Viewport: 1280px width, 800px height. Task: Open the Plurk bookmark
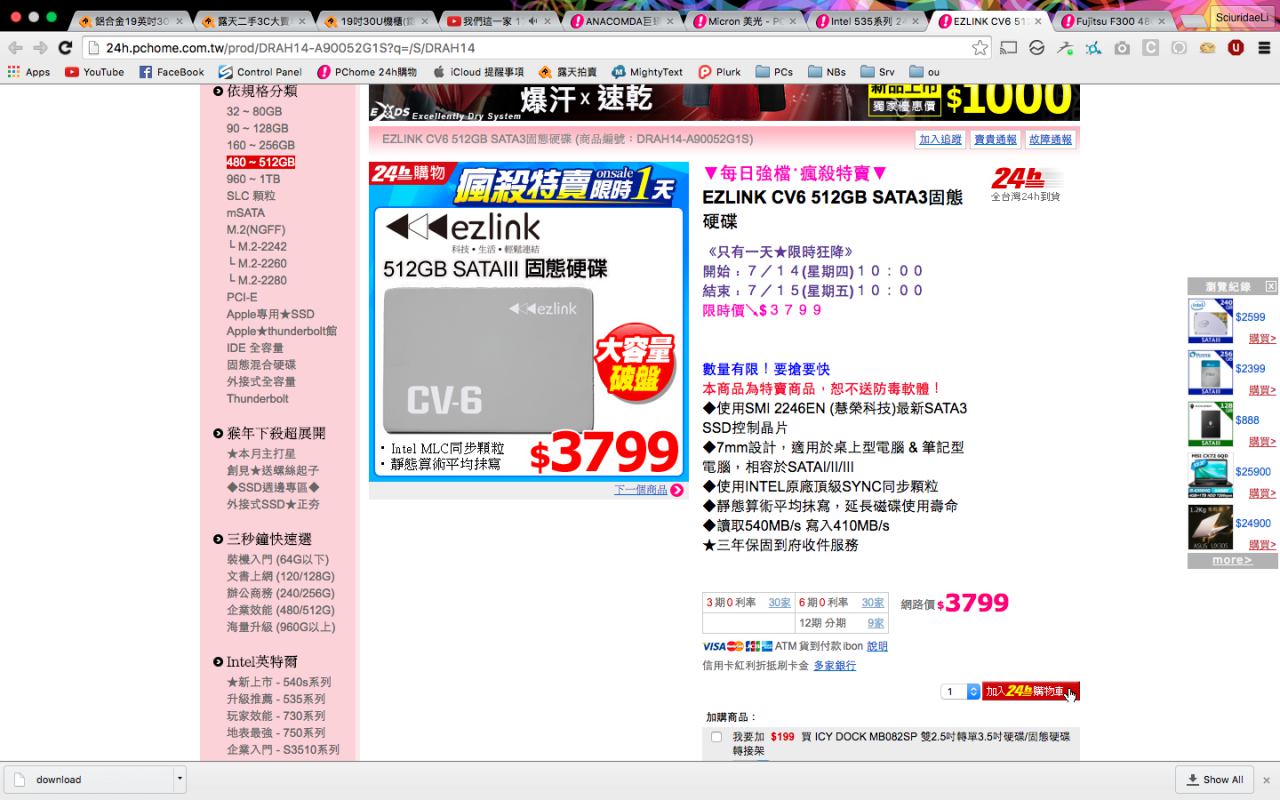pos(719,72)
